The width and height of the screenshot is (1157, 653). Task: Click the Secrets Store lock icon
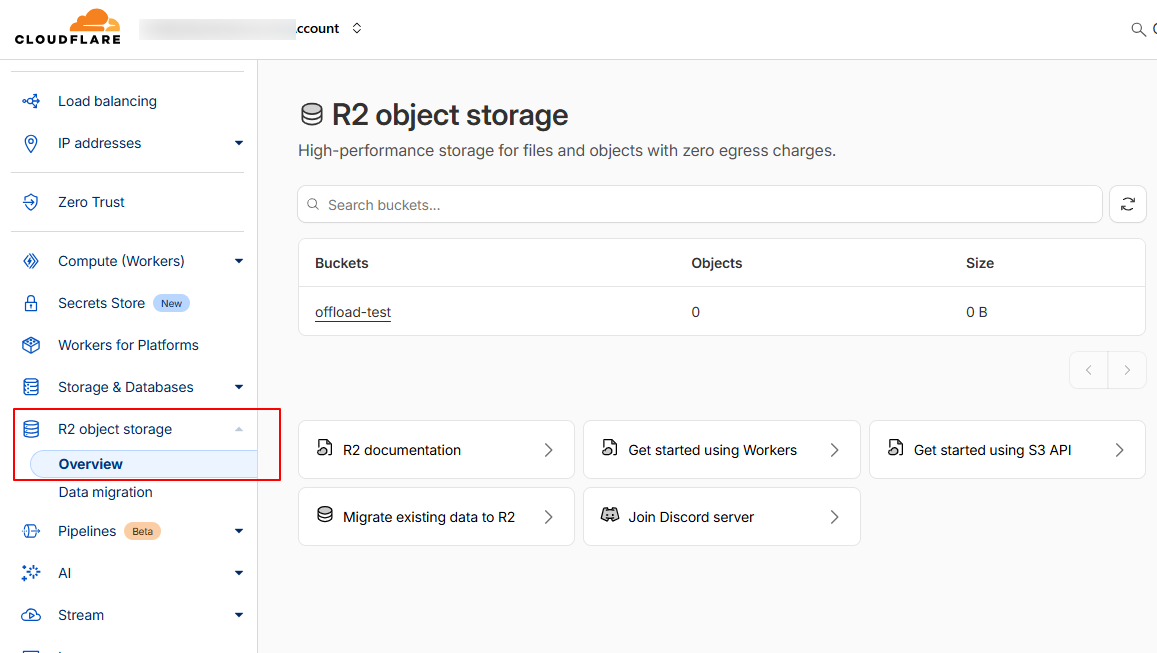[31, 303]
